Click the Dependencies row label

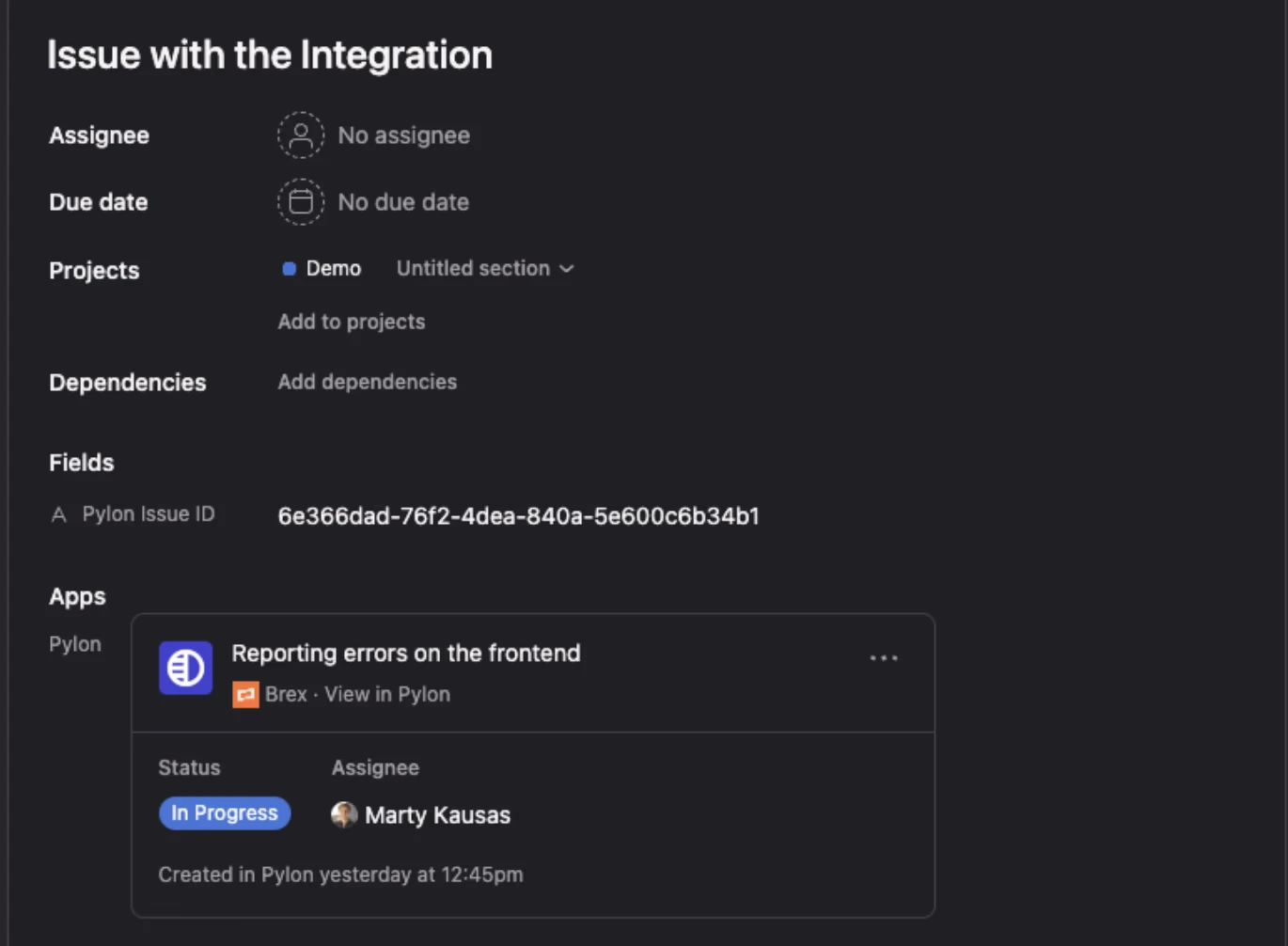click(128, 383)
